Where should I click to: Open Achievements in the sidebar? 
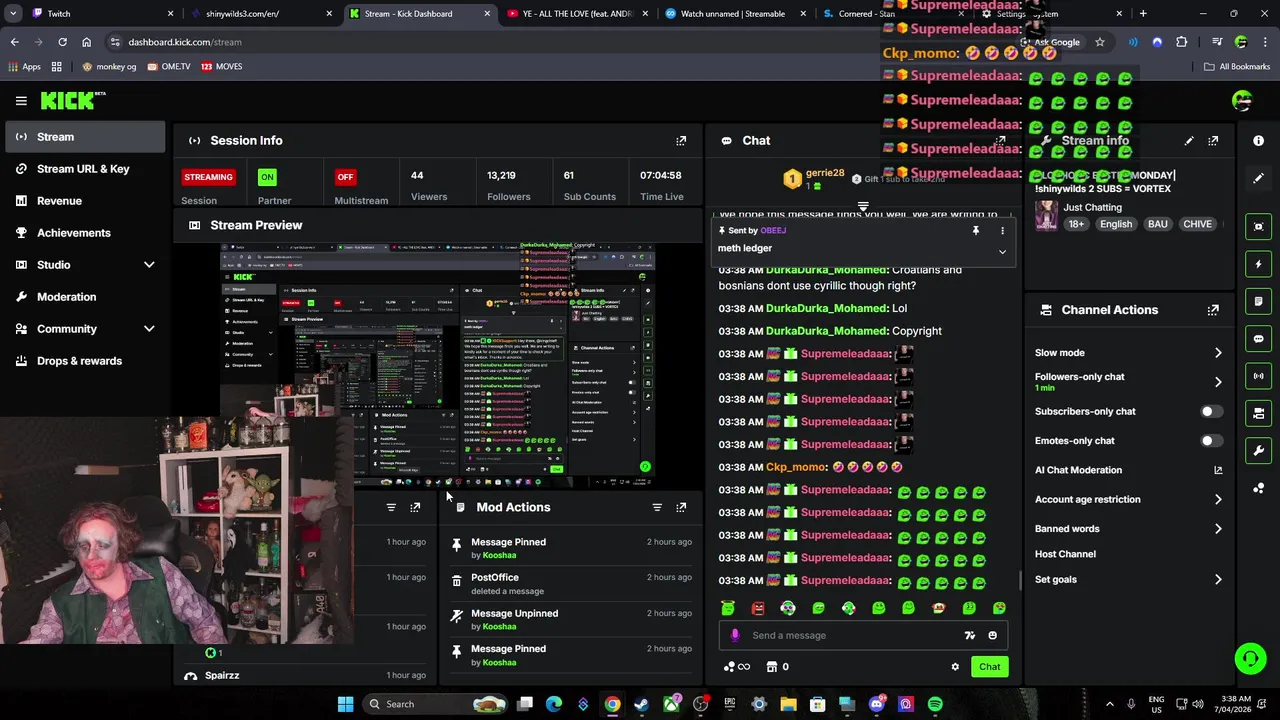(x=85, y=233)
